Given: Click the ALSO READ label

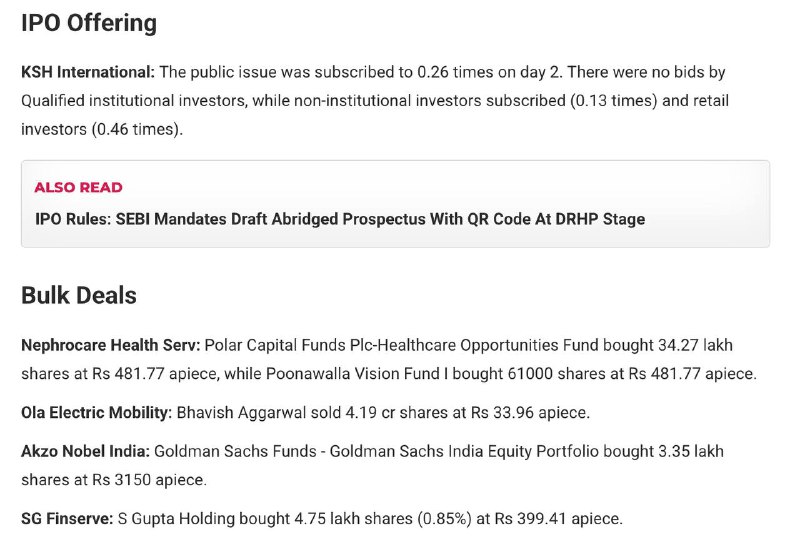Looking at the screenshot, I should pos(78,187).
